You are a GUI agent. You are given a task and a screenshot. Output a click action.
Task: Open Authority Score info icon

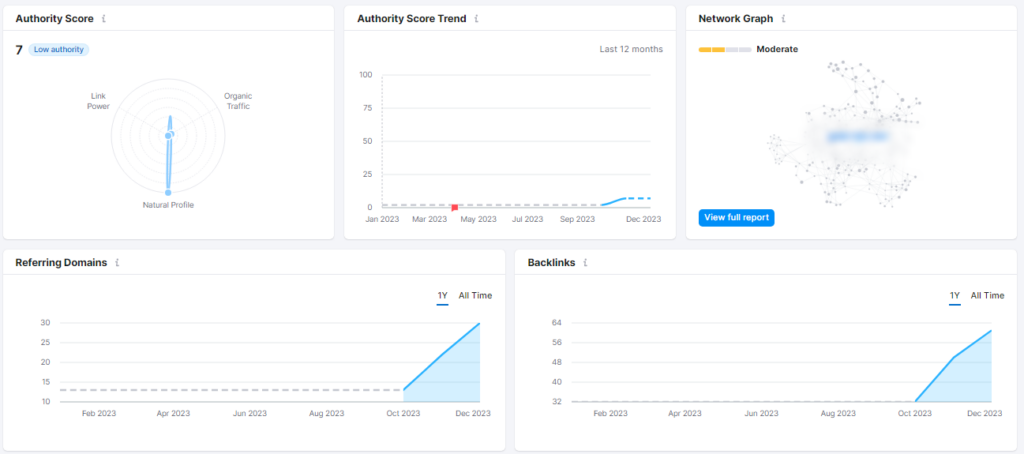pyautogui.click(x=104, y=19)
